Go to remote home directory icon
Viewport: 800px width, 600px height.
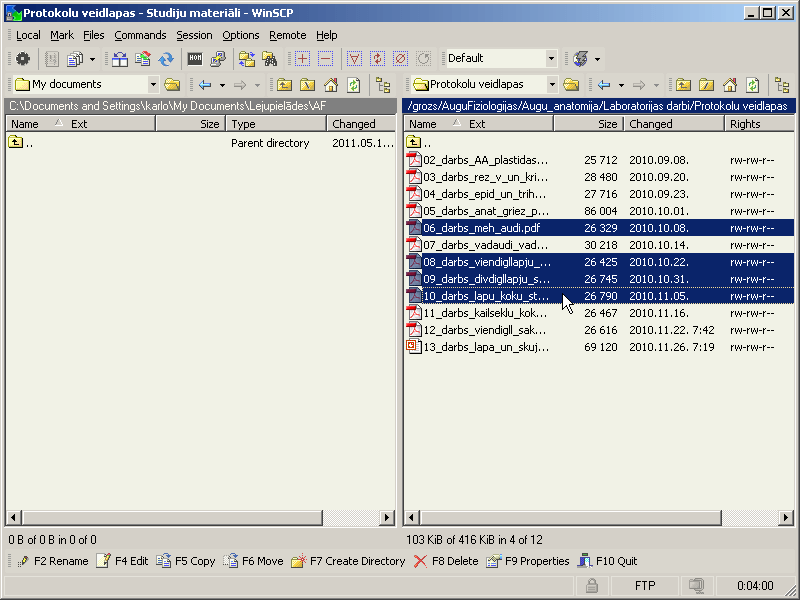point(730,84)
